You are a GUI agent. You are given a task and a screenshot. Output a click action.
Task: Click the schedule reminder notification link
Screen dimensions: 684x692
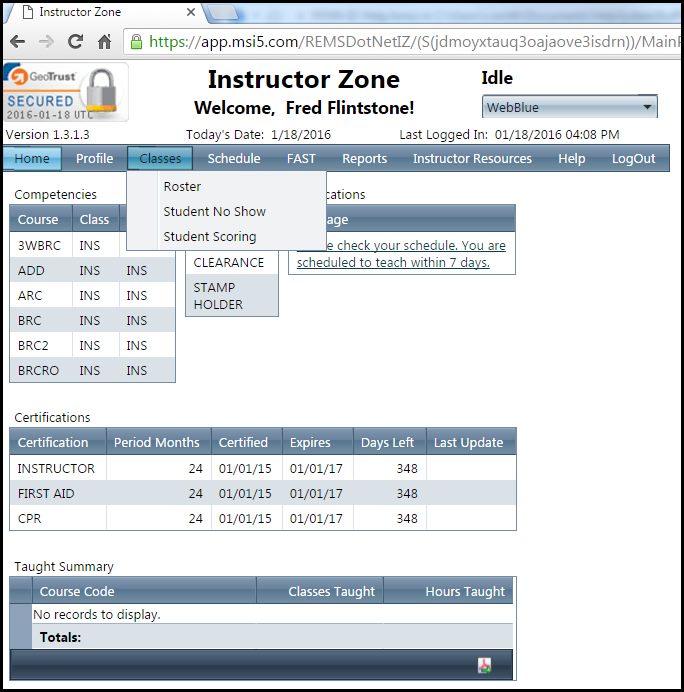pos(401,254)
